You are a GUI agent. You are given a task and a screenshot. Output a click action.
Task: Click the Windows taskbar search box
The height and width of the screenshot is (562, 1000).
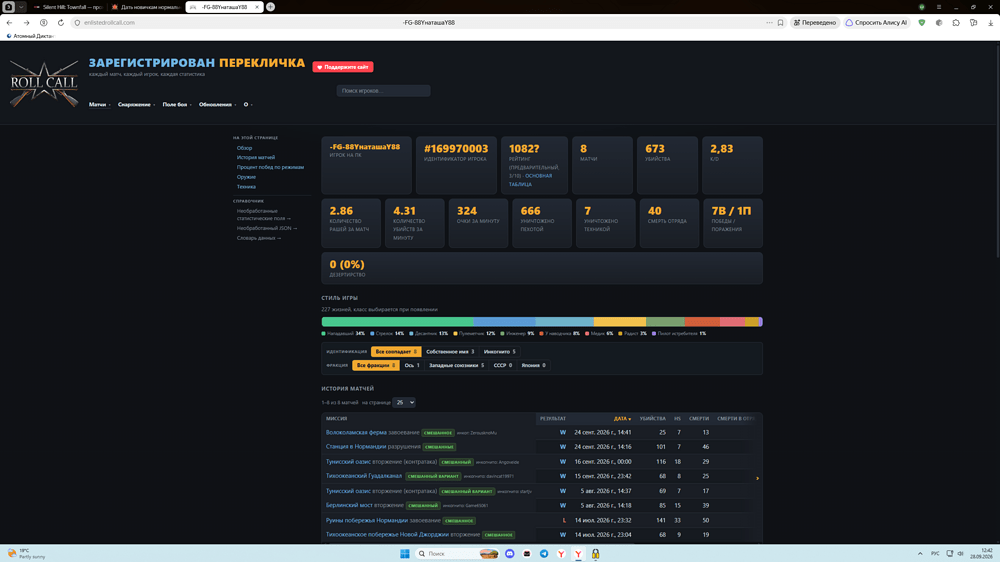click(456, 554)
